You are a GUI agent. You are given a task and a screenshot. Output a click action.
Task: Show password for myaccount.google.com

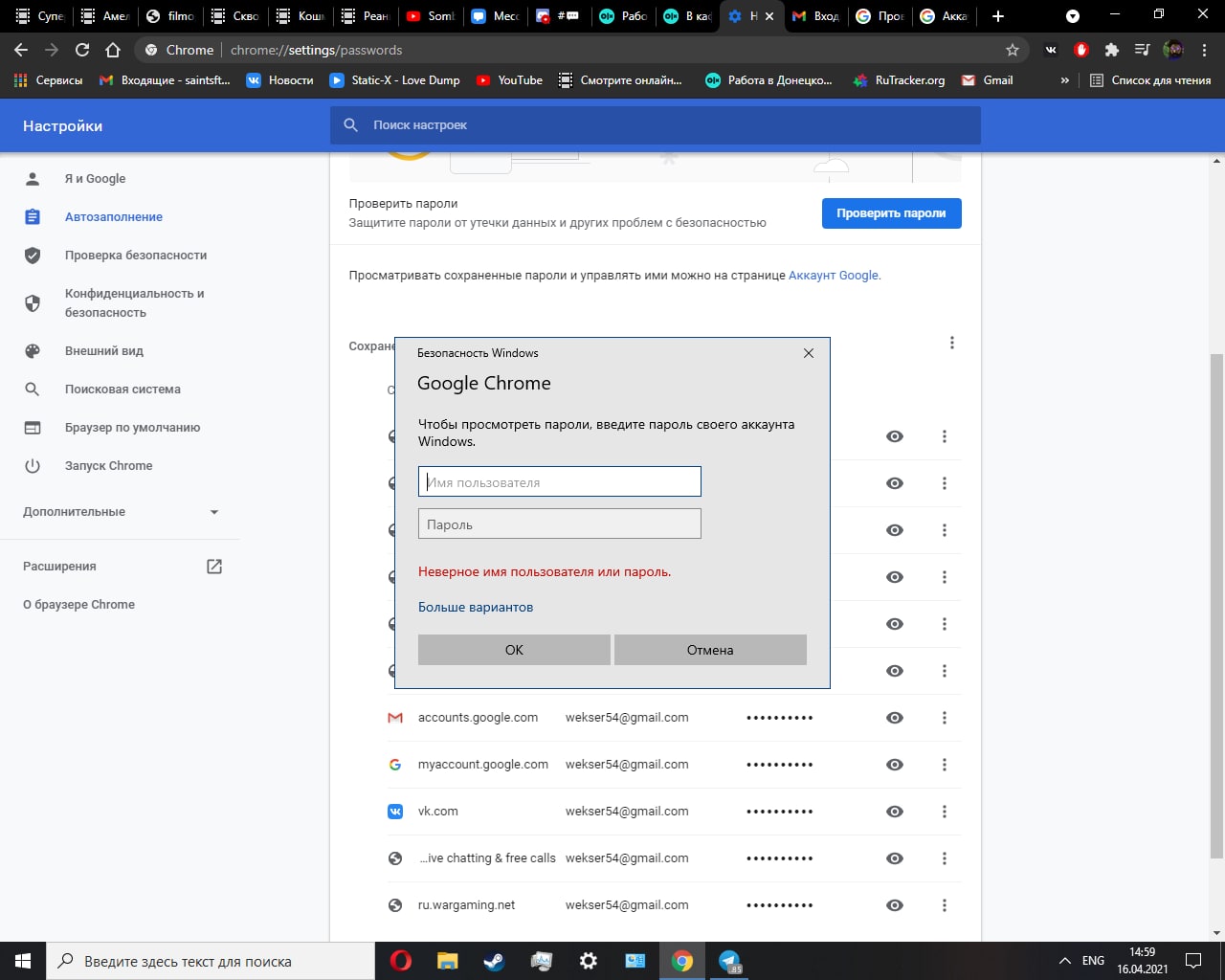[895, 765]
